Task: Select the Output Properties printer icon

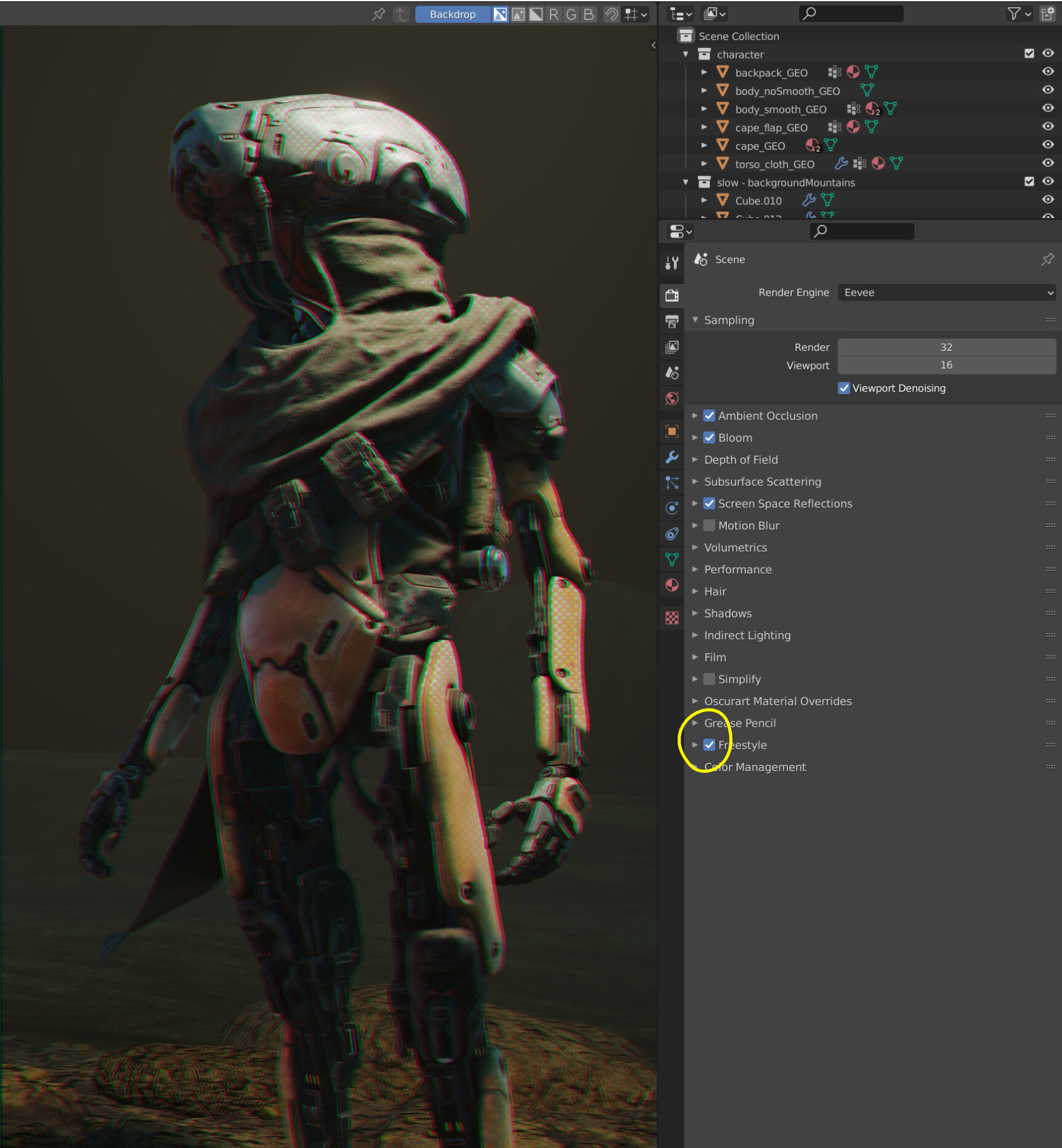Action: click(x=671, y=321)
